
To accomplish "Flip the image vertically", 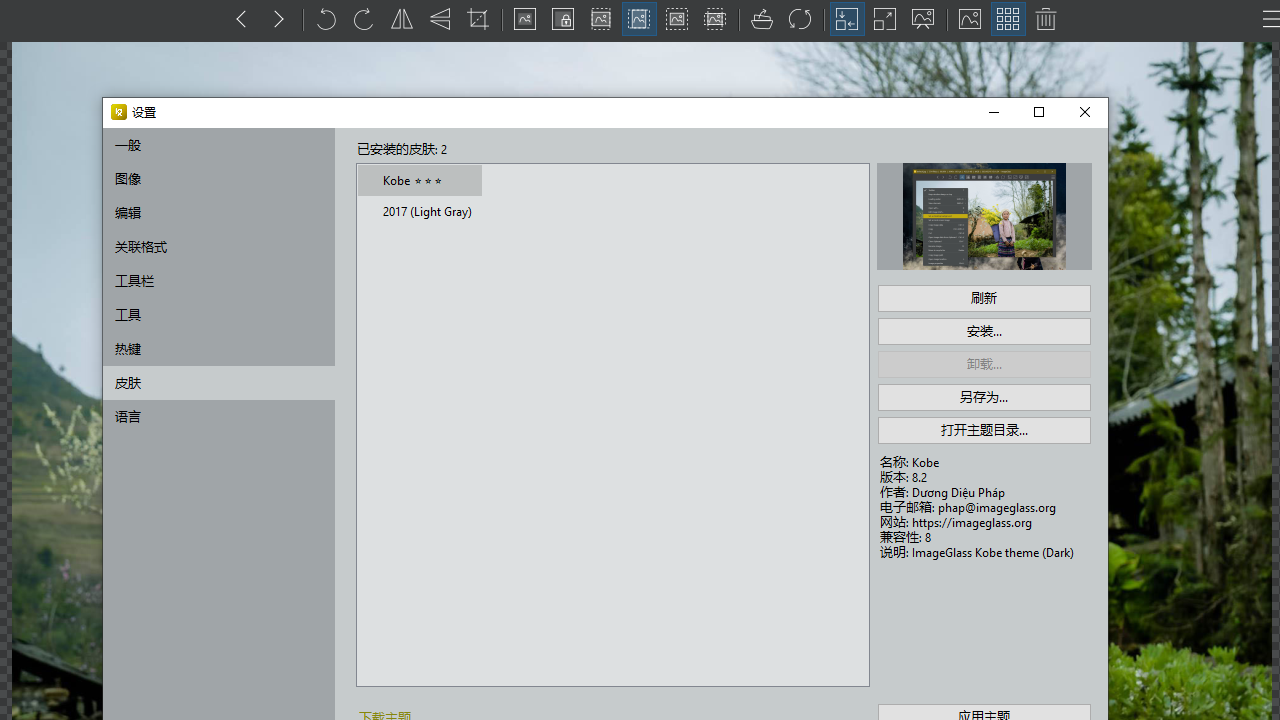I will [439, 19].
